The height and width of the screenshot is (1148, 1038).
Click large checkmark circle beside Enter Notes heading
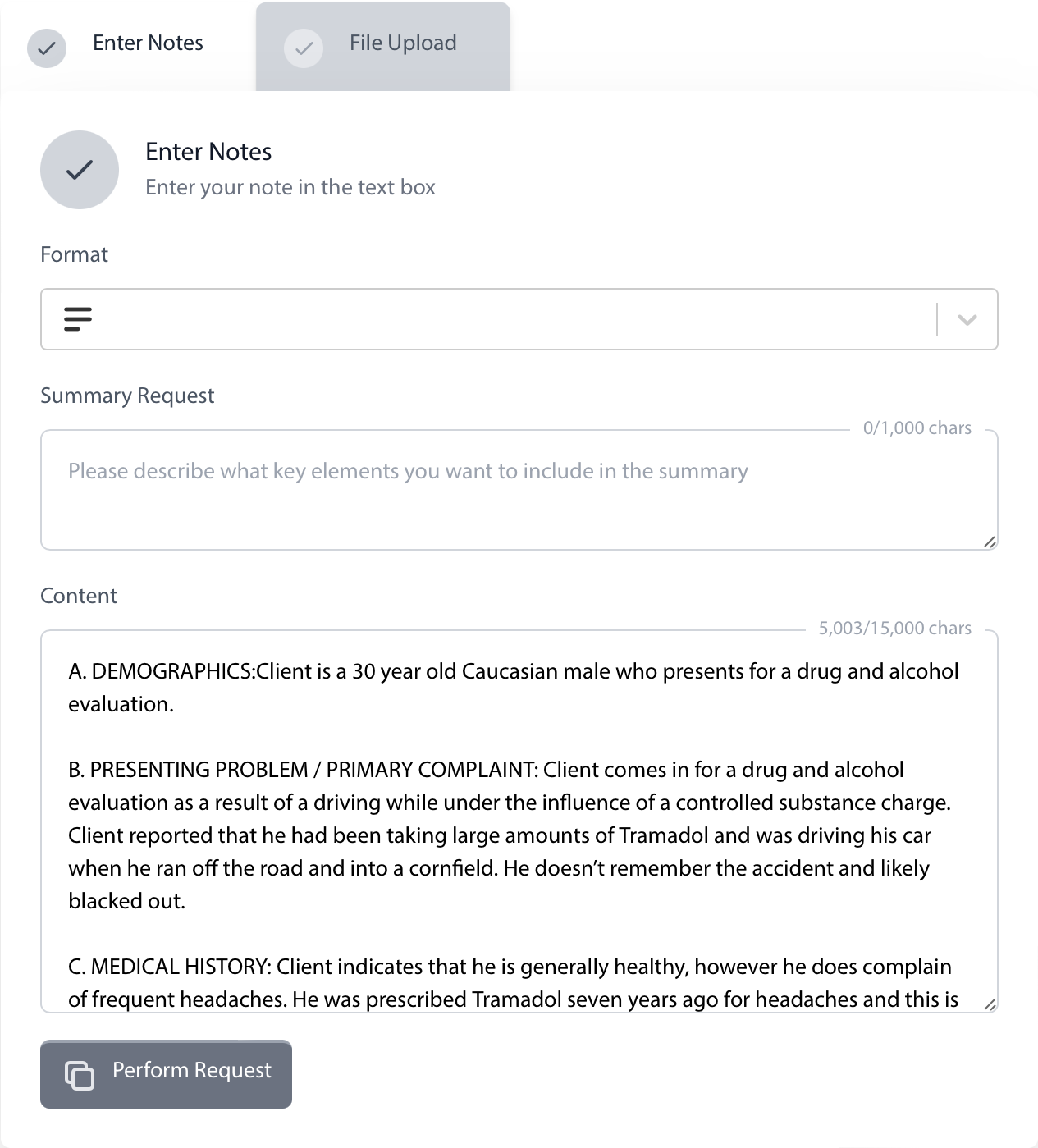80,170
